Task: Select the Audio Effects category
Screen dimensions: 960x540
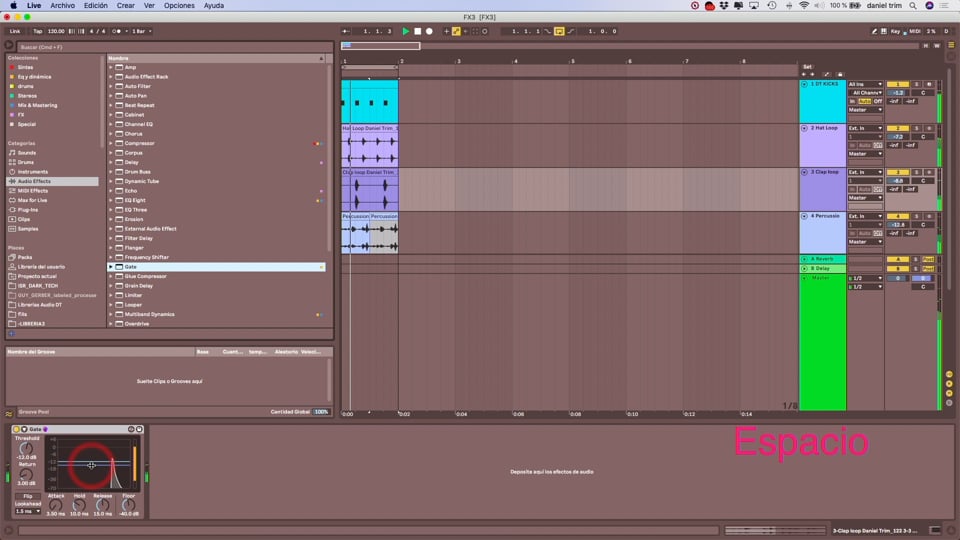Action: [x=53, y=181]
